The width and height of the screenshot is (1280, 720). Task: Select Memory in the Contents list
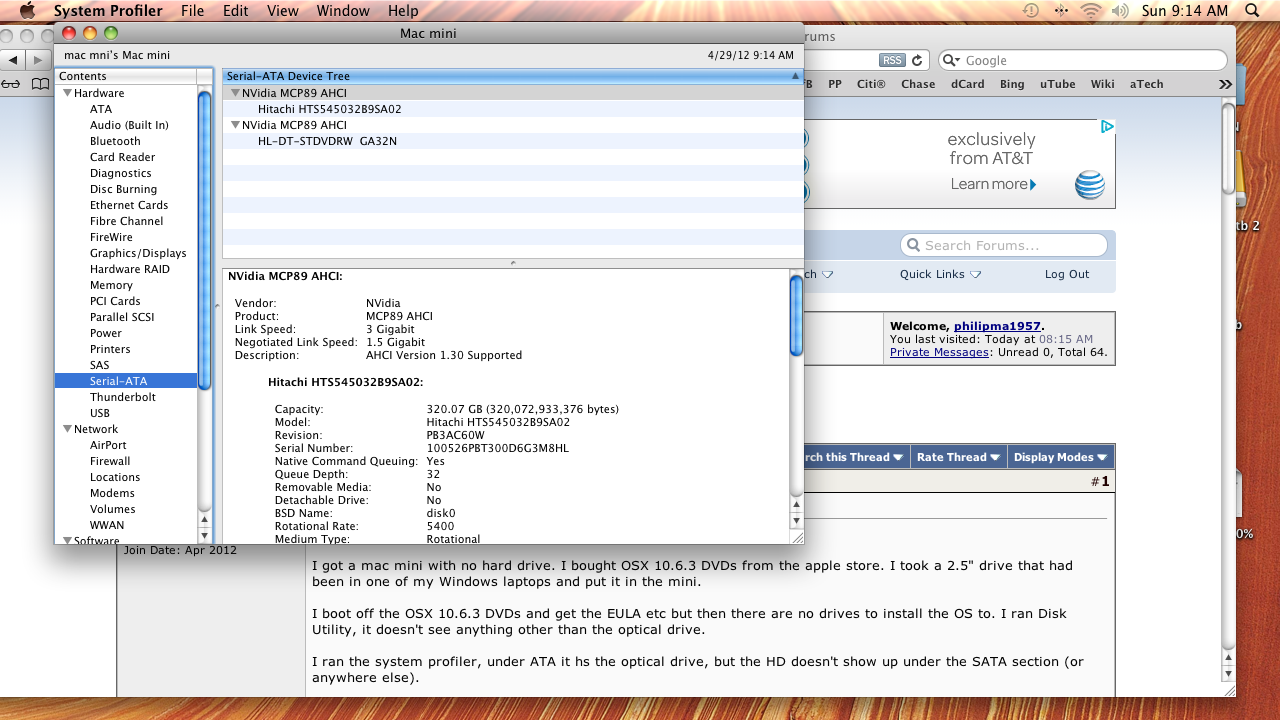111,285
